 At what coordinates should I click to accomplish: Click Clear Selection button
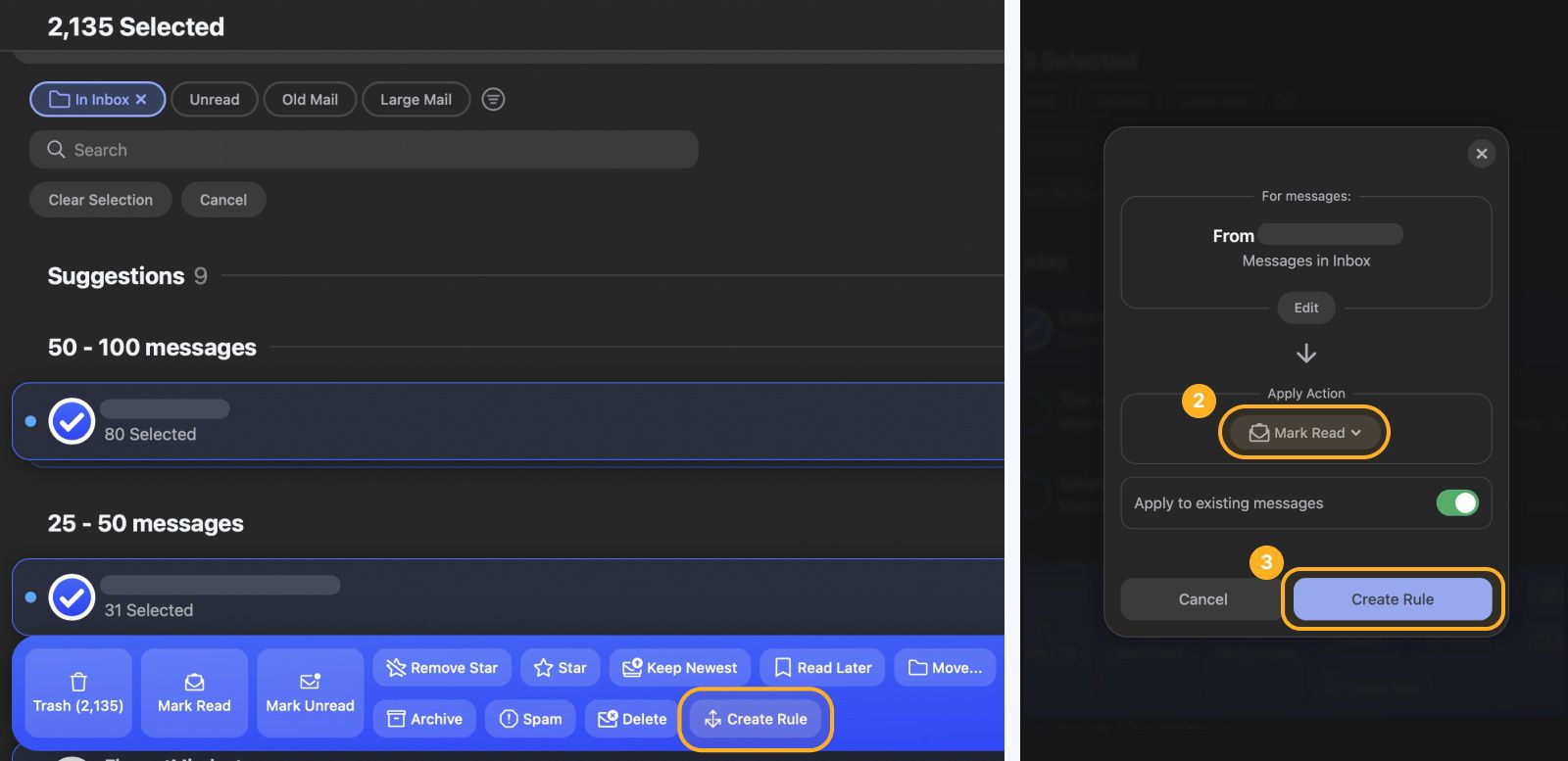(x=101, y=199)
